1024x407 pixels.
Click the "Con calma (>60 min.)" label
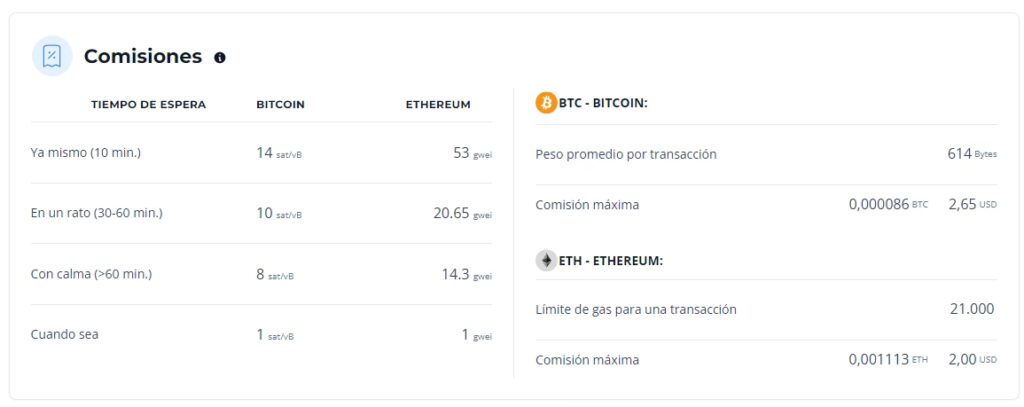(92, 274)
